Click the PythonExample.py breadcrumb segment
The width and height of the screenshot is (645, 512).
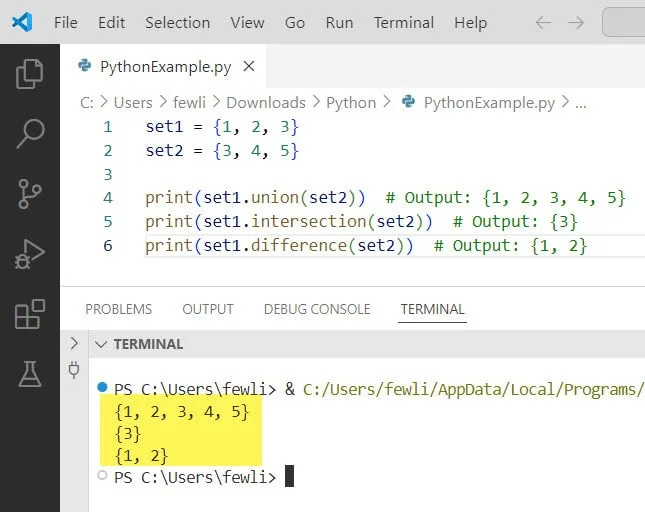[x=490, y=103]
